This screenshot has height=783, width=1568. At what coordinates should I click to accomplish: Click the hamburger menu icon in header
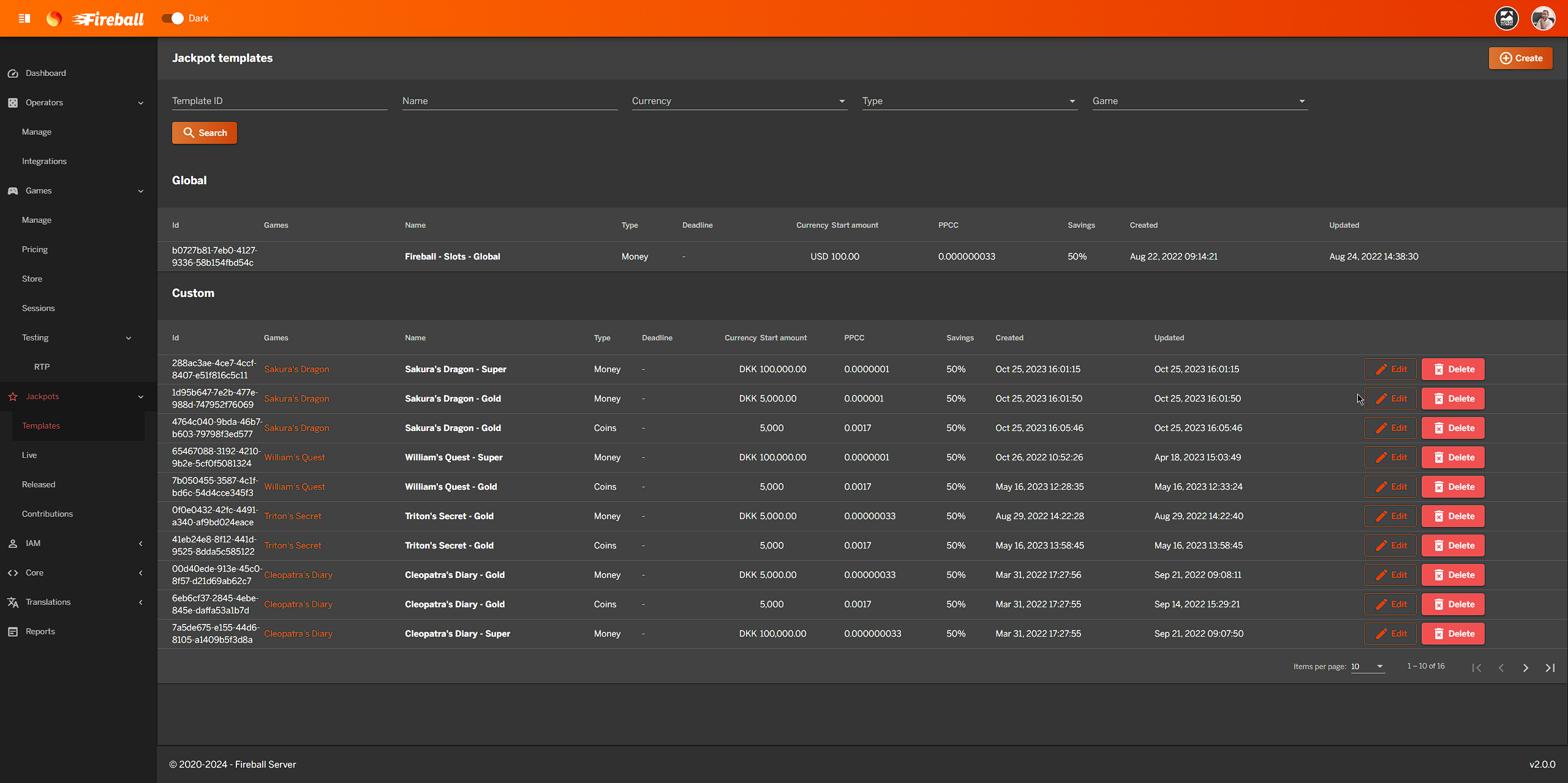coord(24,18)
